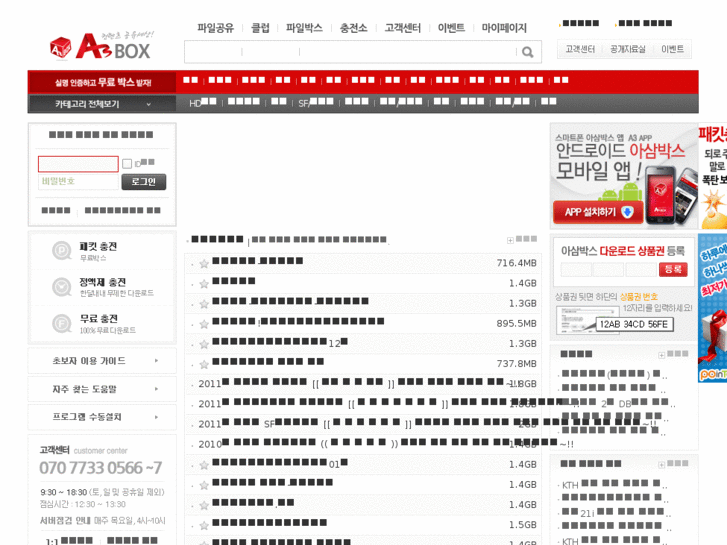Click 공개자료실 quick link
The width and height of the screenshot is (727, 545).
pyautogui.click(x=628, y=49)
